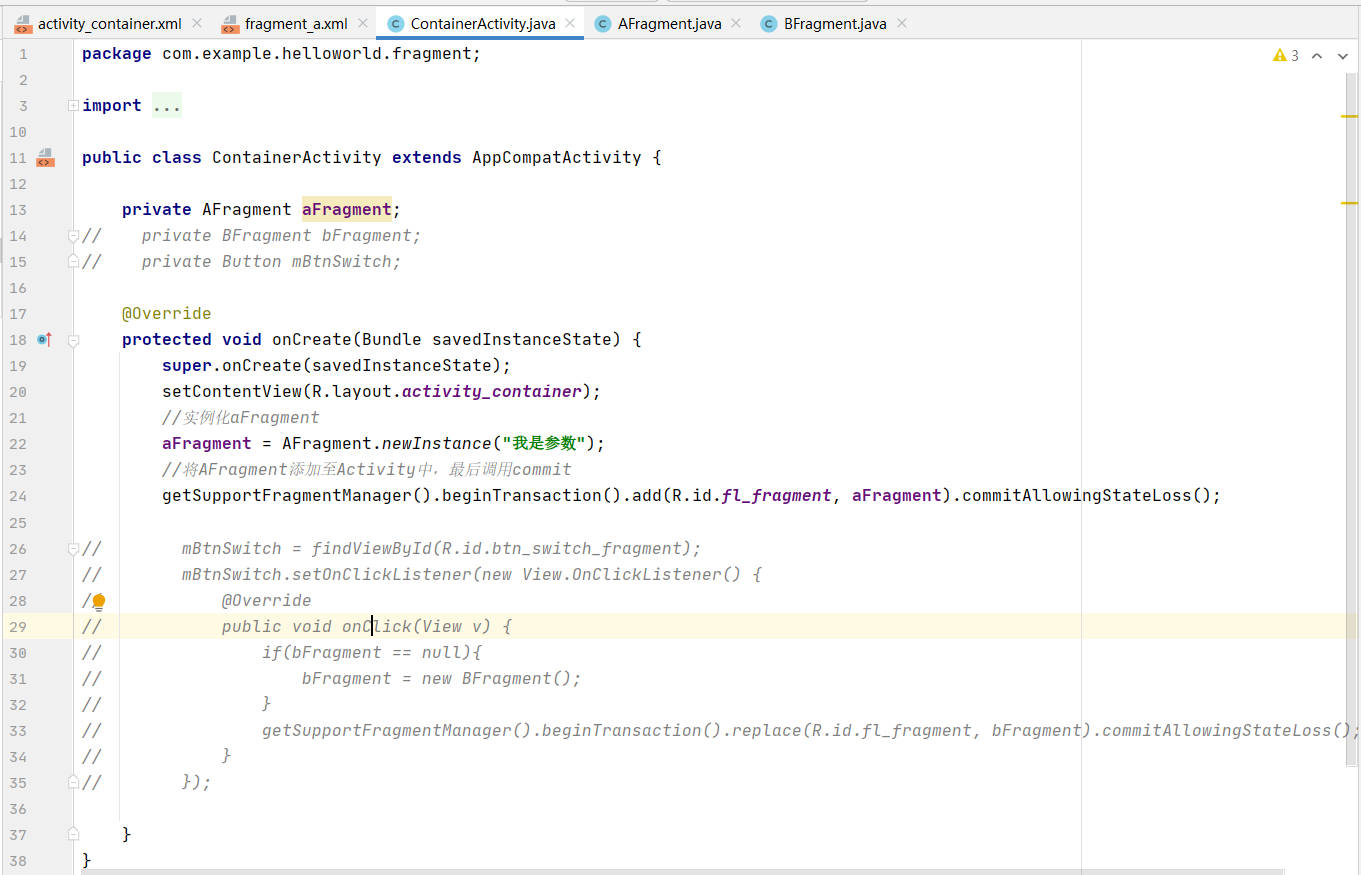Screen dimensions: 1361x875
Task: Click the yellow lightbulb quick-fix icon
Action: [99, 601]
